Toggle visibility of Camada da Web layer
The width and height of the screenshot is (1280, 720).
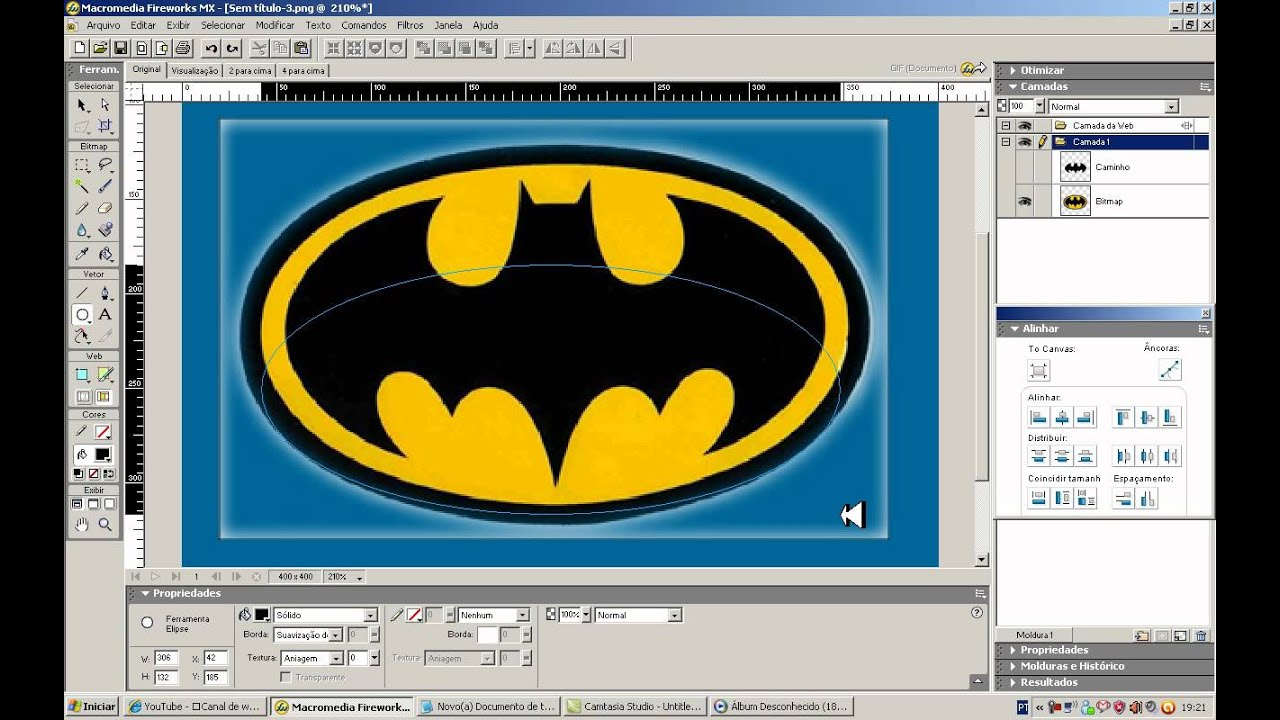1024,126
